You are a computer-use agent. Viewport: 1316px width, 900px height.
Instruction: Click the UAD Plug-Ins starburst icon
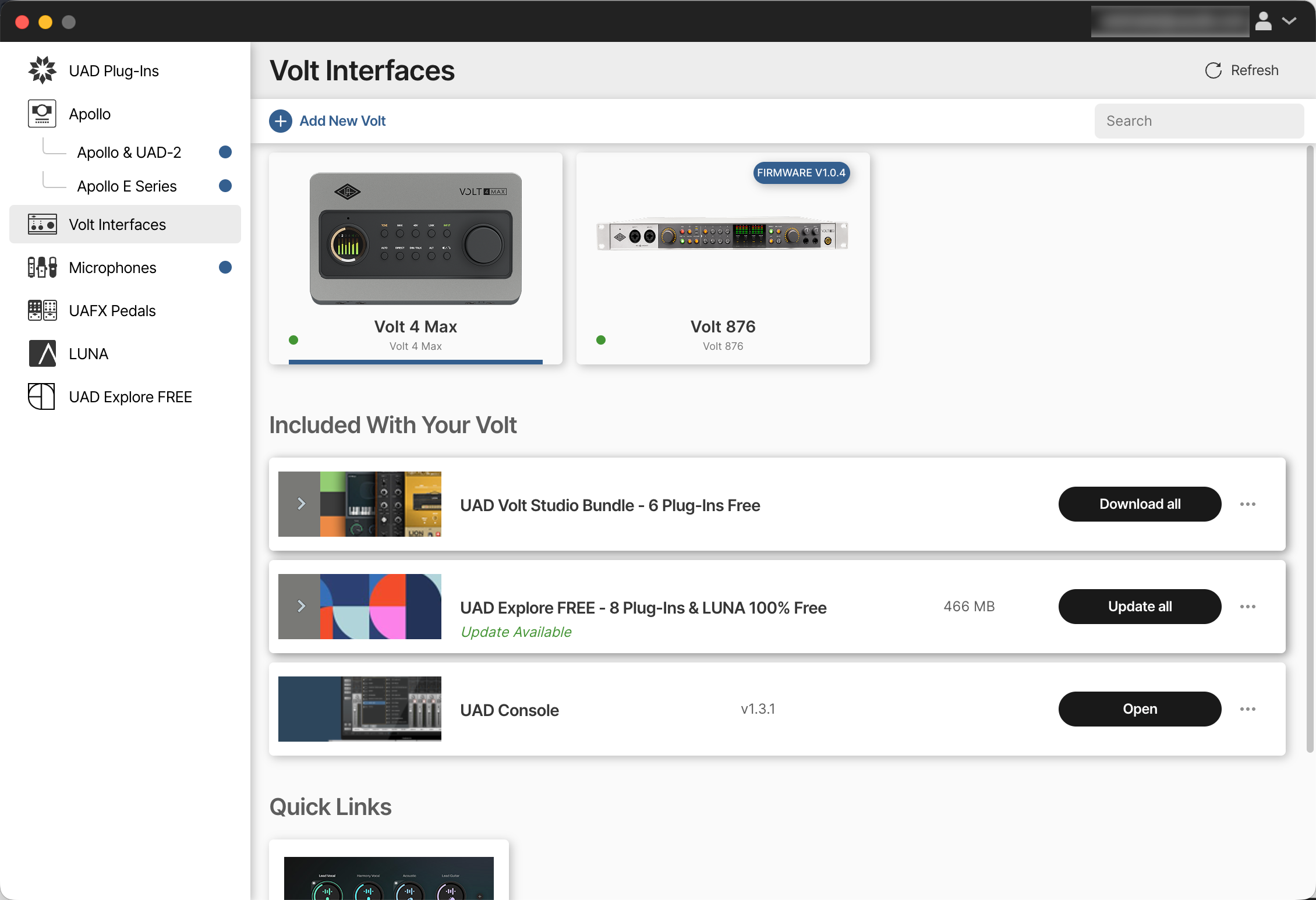[43, 70]
